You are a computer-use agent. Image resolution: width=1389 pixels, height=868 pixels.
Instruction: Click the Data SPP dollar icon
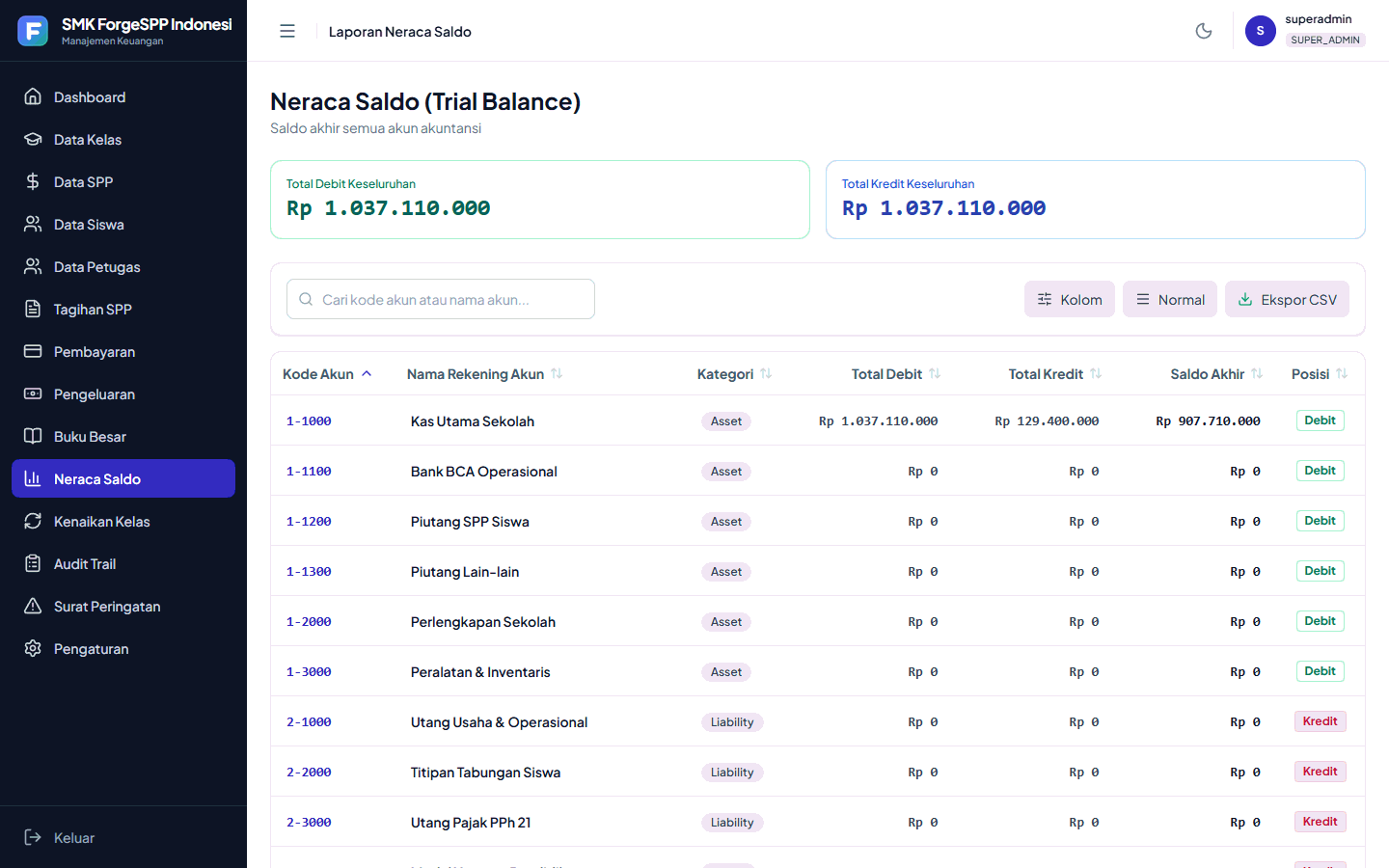[33, 181]
